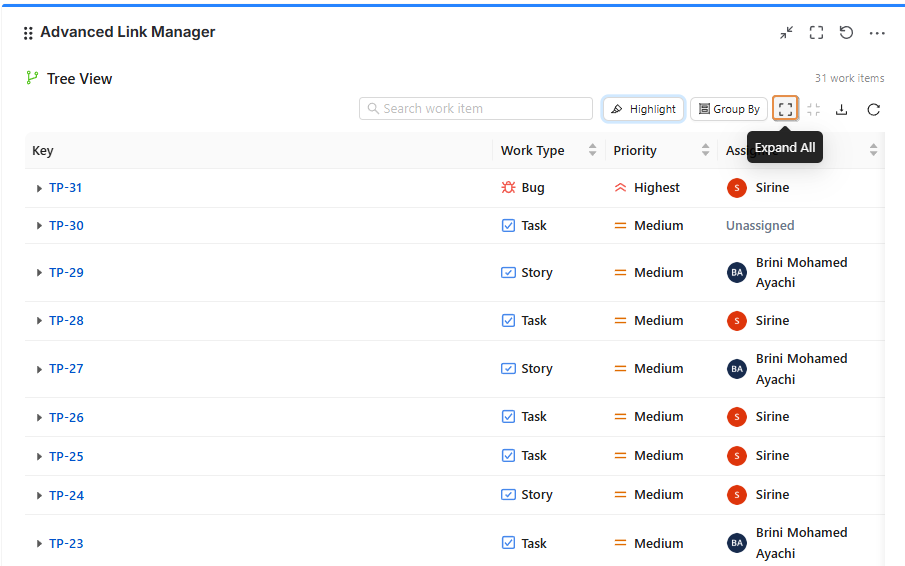Minimize the Advanced Link Manager gadget

point(786,33)
